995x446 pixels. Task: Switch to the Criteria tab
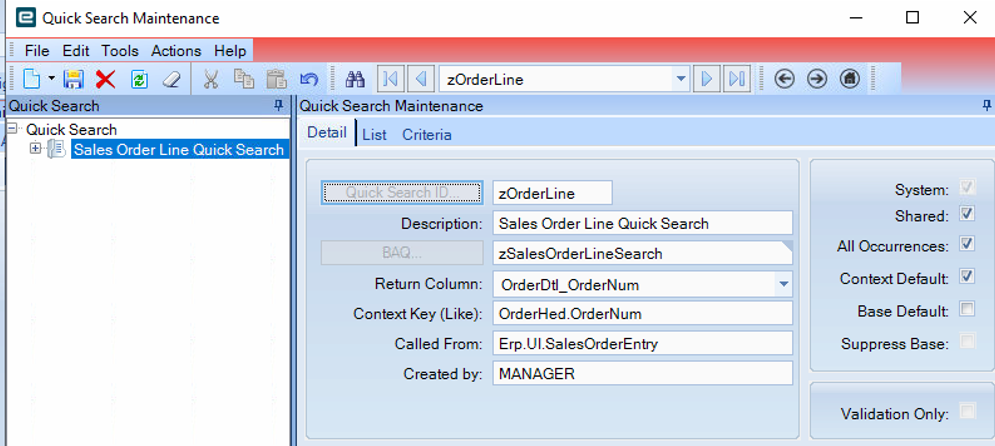point(427,134)
